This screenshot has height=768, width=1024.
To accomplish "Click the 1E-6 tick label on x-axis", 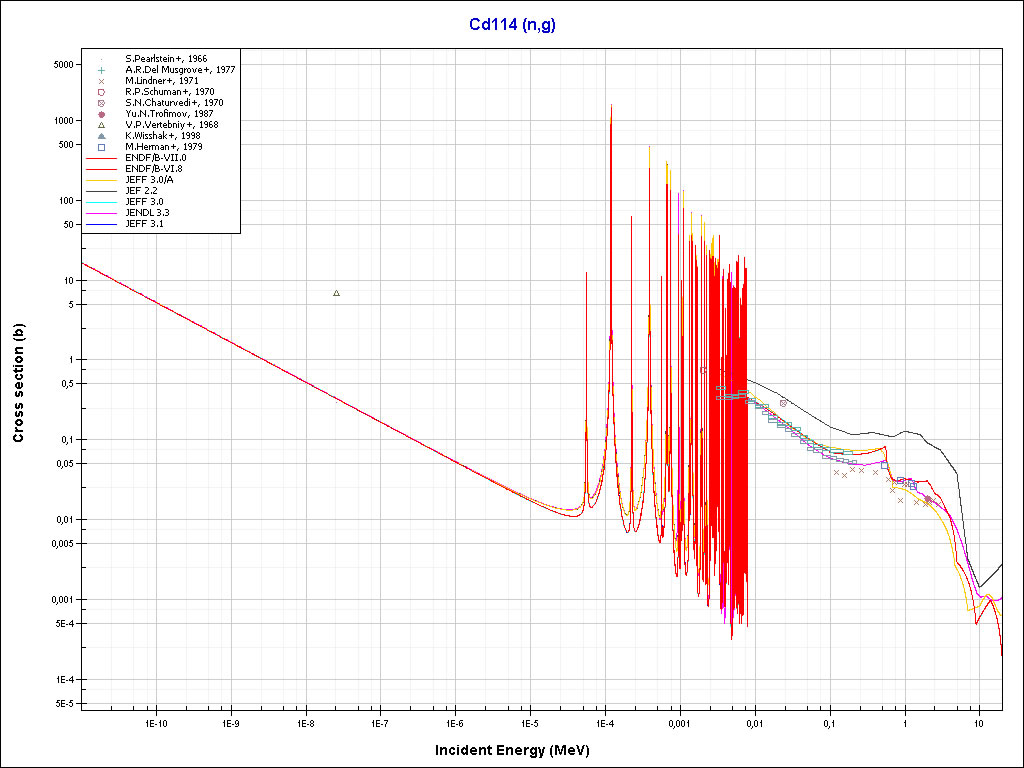I will tap(454, 722).
